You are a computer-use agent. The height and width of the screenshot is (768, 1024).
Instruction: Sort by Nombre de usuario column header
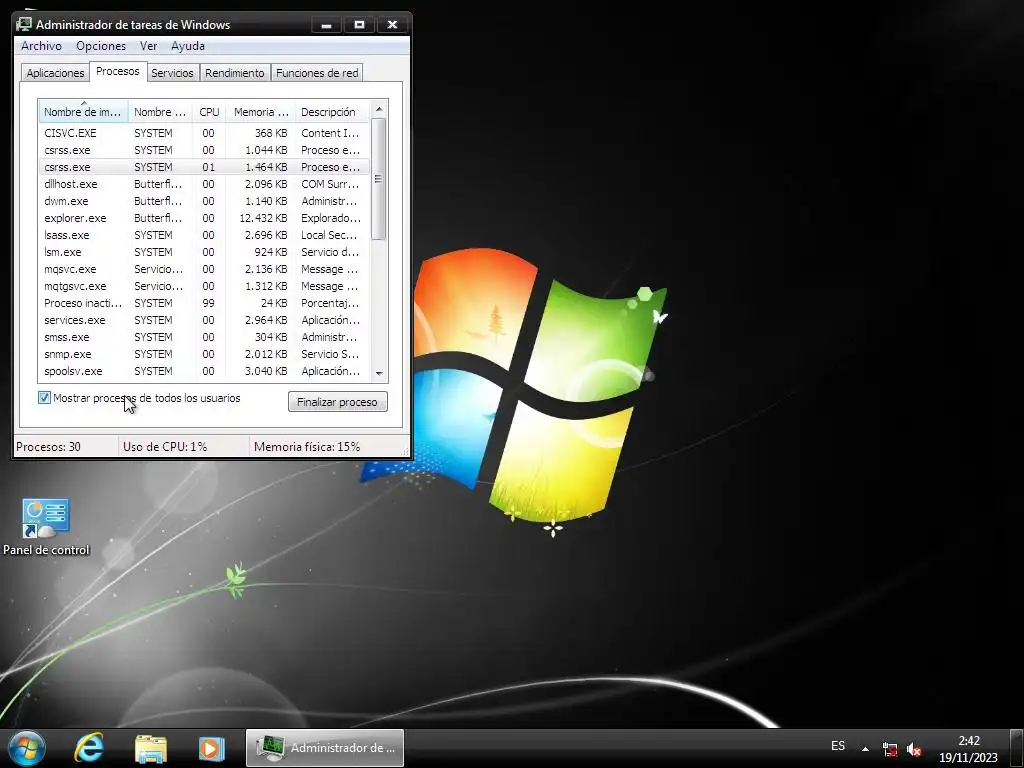click(160, 112)
